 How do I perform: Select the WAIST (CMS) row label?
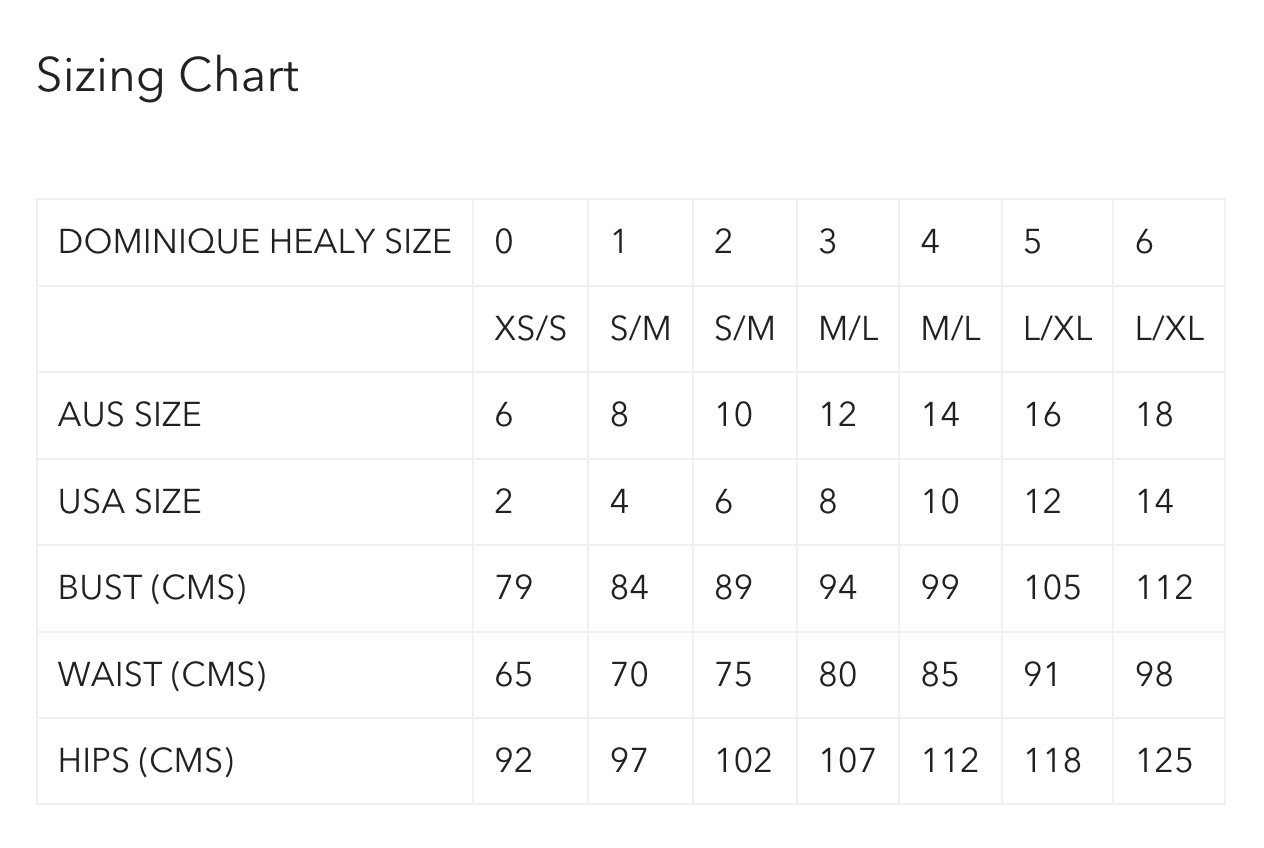click(x=162, y=674)
